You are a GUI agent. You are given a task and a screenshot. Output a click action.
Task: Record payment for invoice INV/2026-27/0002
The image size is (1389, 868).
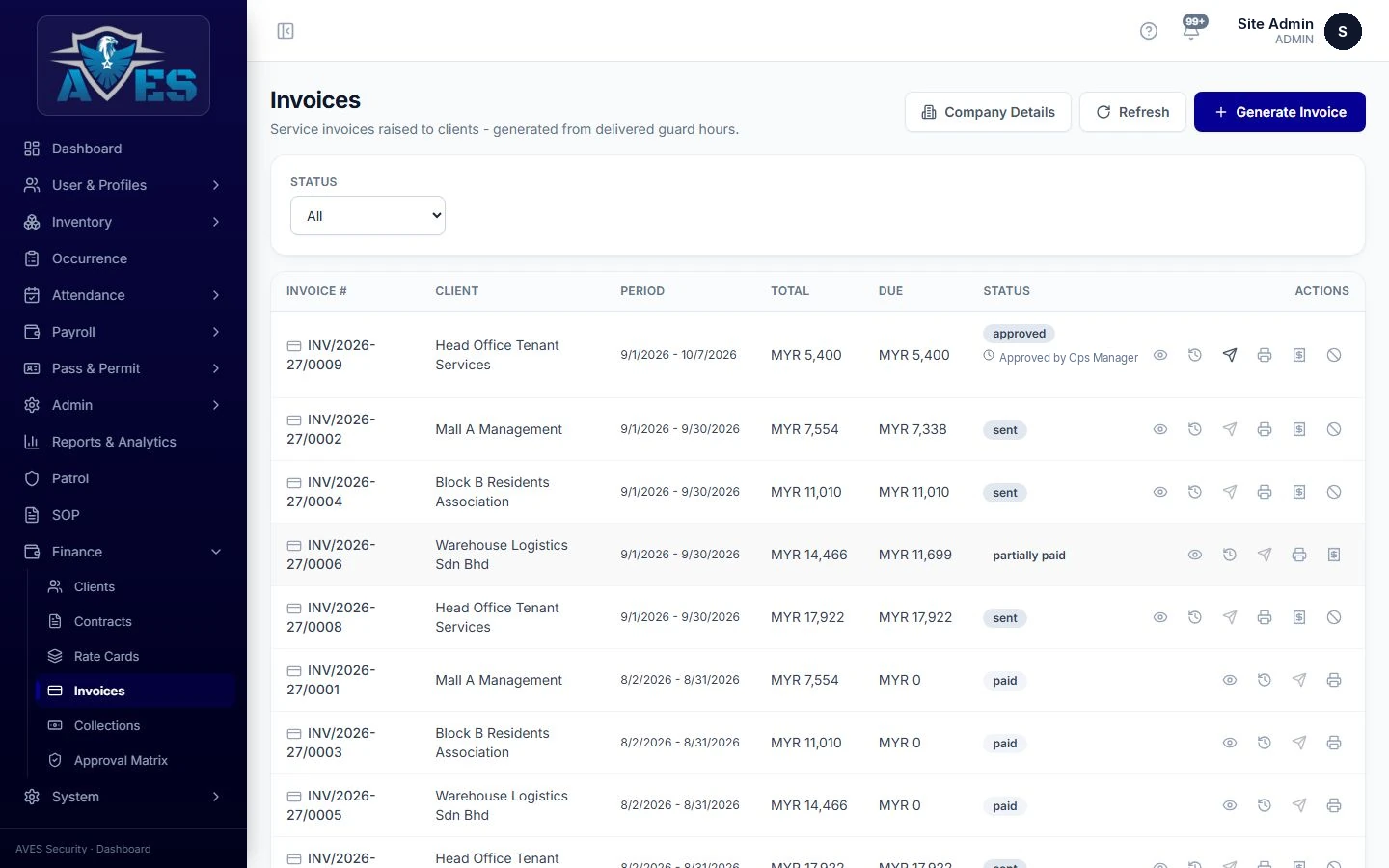[x=1299, y=429]
